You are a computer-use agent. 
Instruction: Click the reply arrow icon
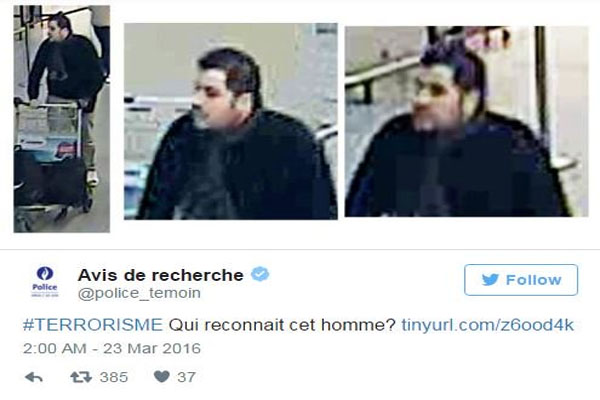[34, 377]
